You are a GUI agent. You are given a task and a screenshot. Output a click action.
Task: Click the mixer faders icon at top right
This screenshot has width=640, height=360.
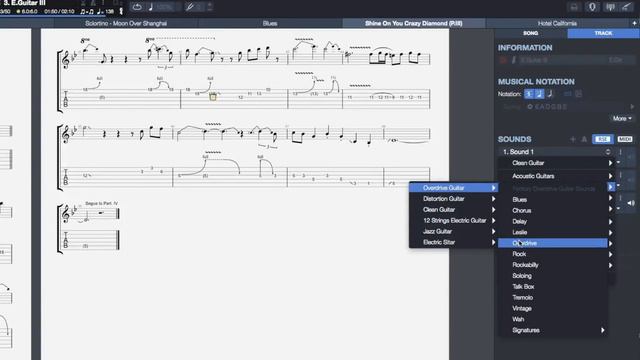click(x=610, y=7)
